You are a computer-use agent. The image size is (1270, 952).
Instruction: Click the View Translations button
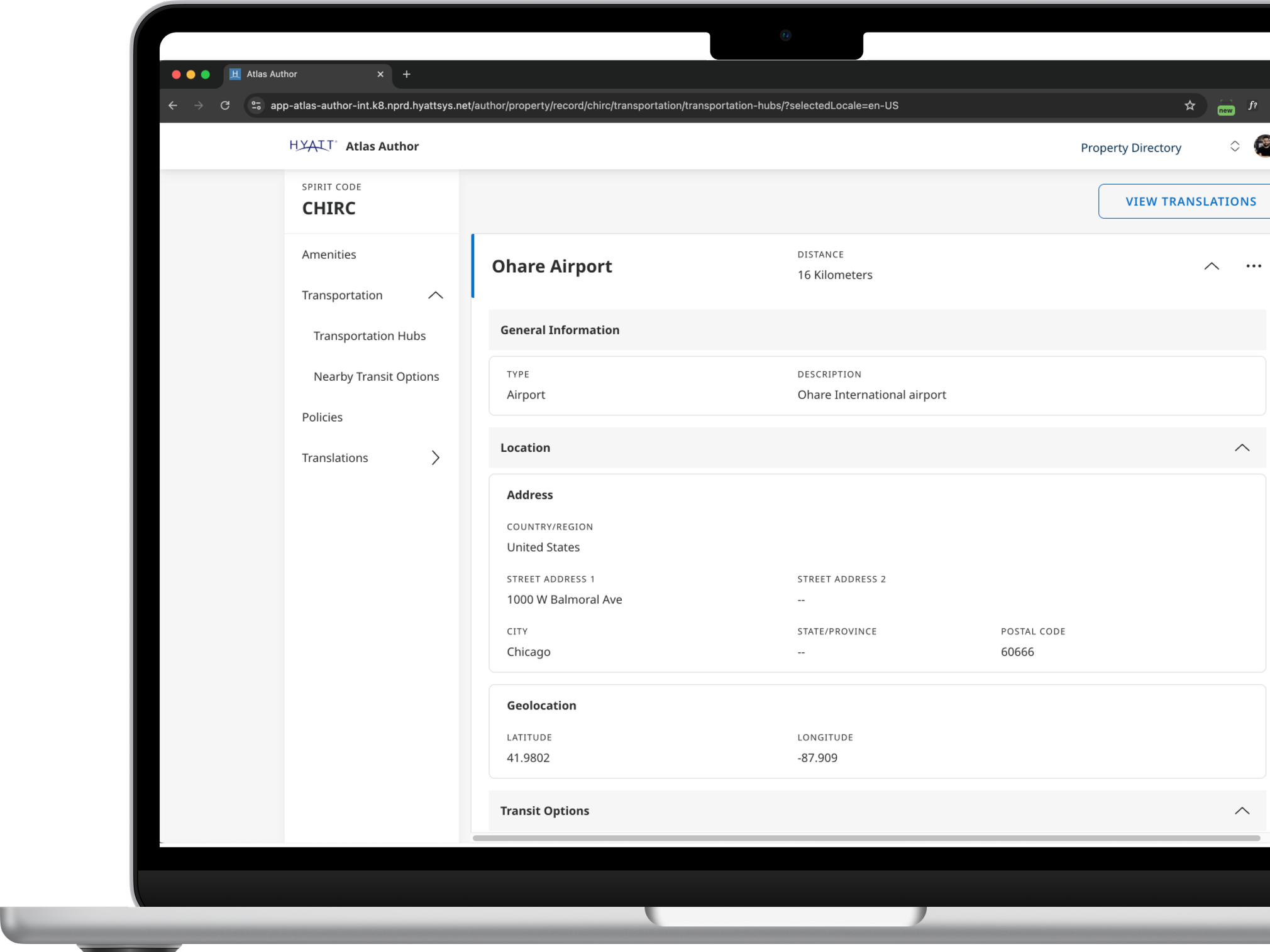[x=1190, y=202]
